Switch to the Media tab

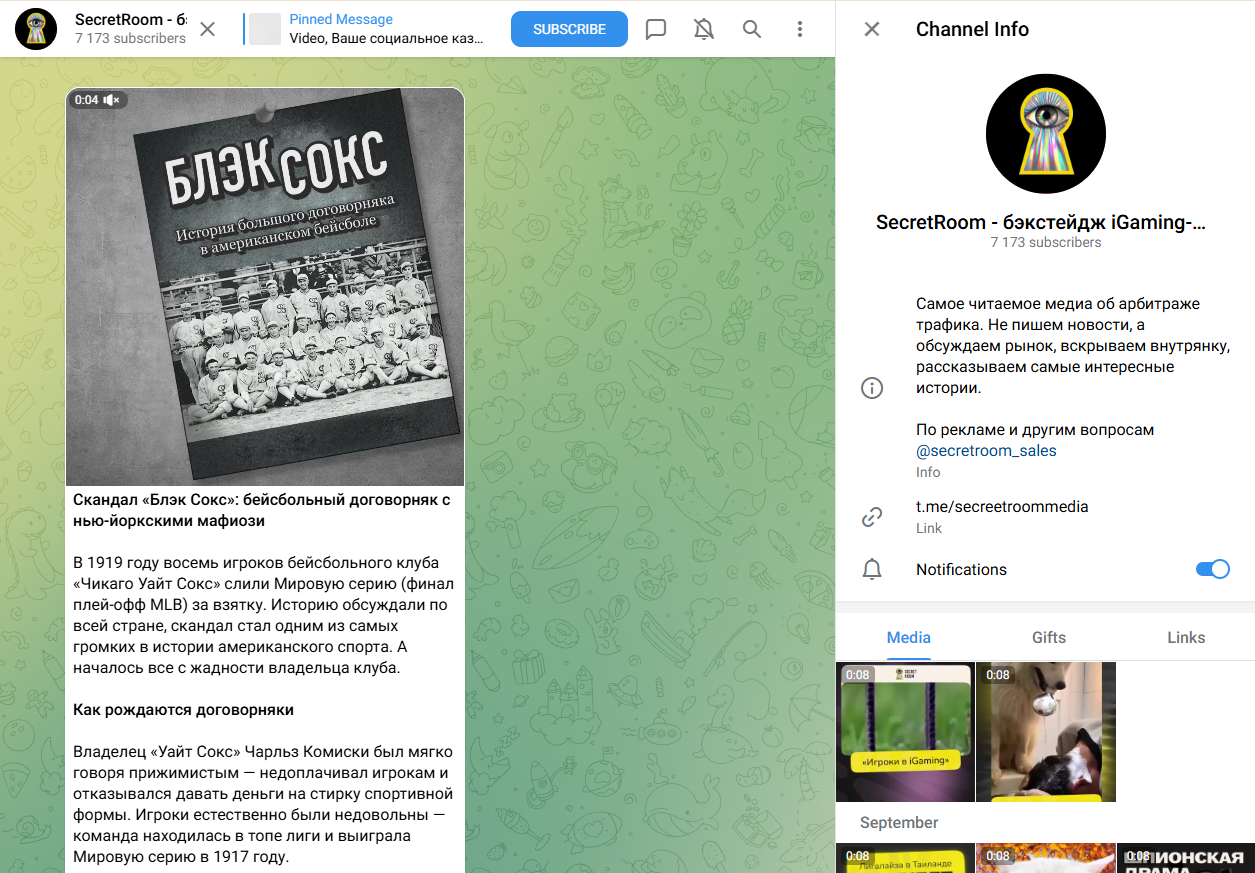click(908, 637)
